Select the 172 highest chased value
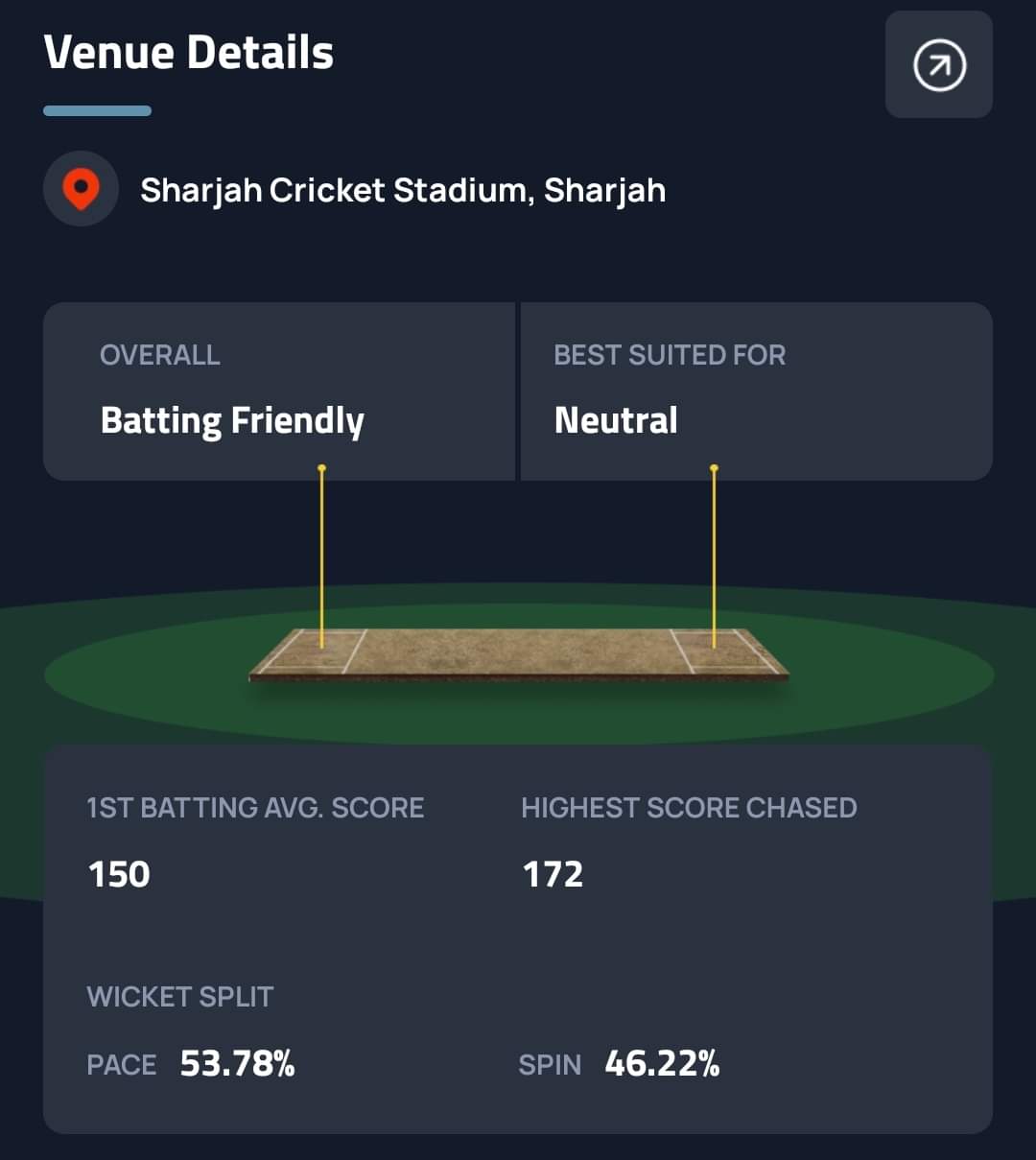This screenshot has width=1036, height=1160. [x=553, y=874]
